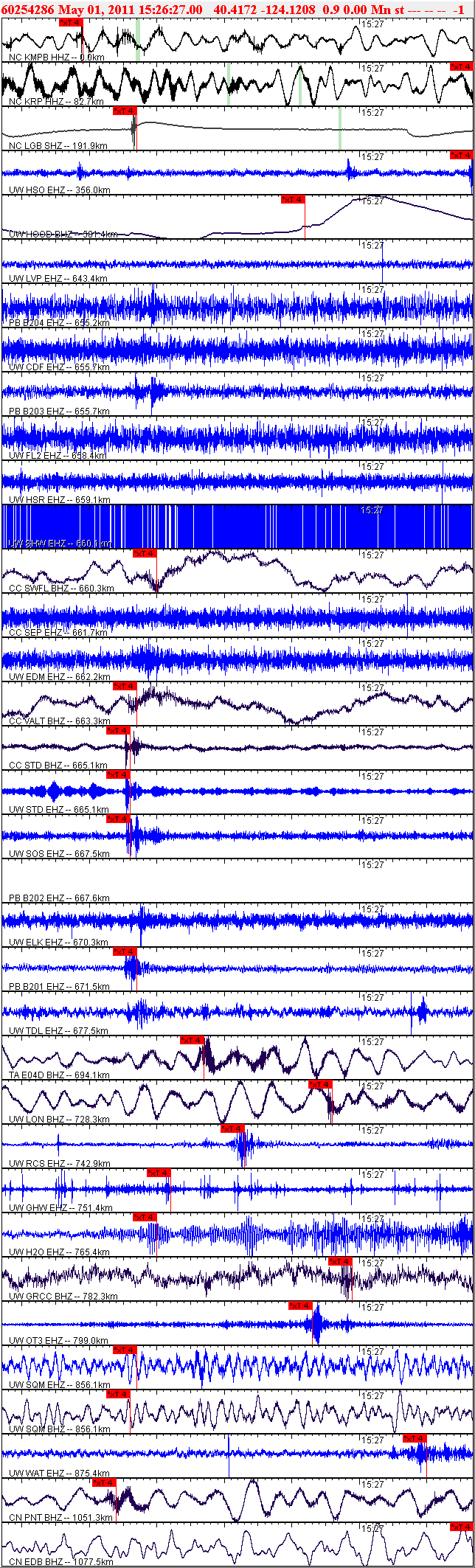The height and width of the screenshot is (1568, 475).
Task: Click label 'NC LGB SHZ -- 191.9km'
Action: (58, 145)
